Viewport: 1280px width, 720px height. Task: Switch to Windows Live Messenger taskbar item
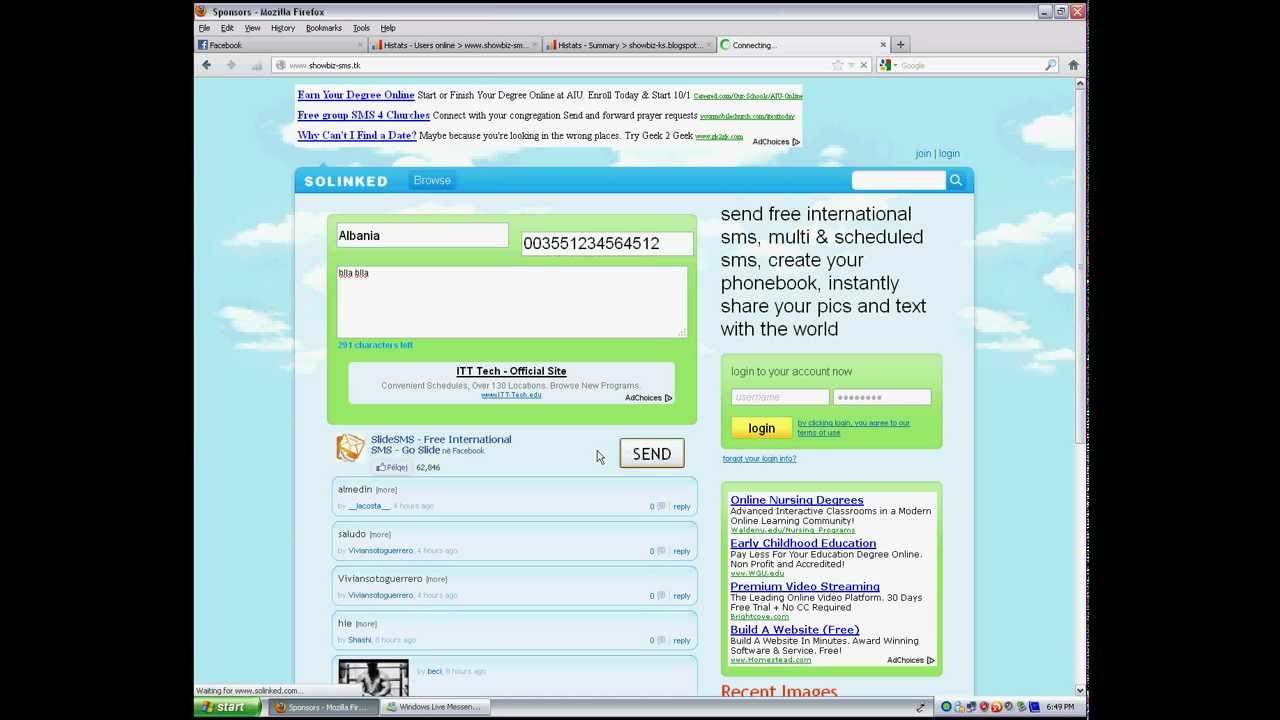tap(437, 707)
